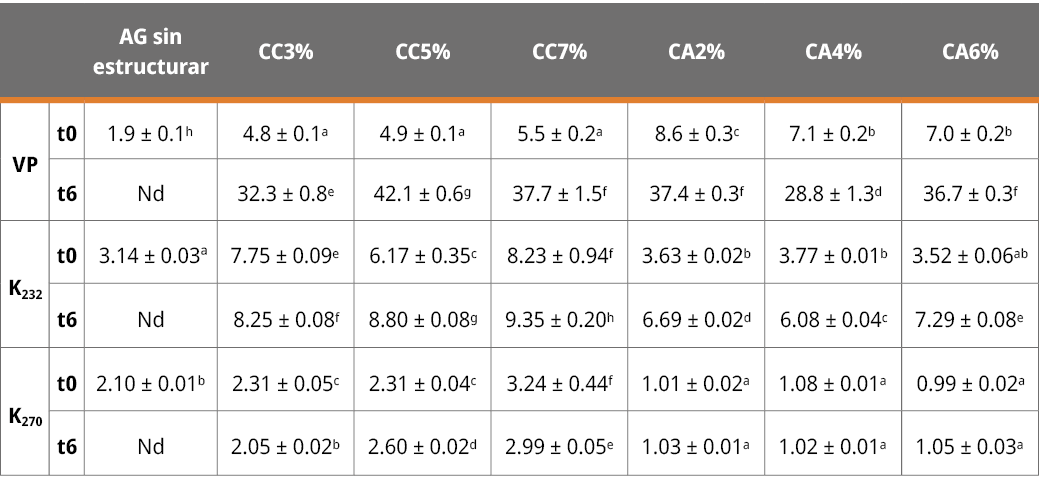Select the cell showing 3.24 ± 0.44
This screenshot has width=1039, height=490.
pyautogui.click(x=559, y=383)
